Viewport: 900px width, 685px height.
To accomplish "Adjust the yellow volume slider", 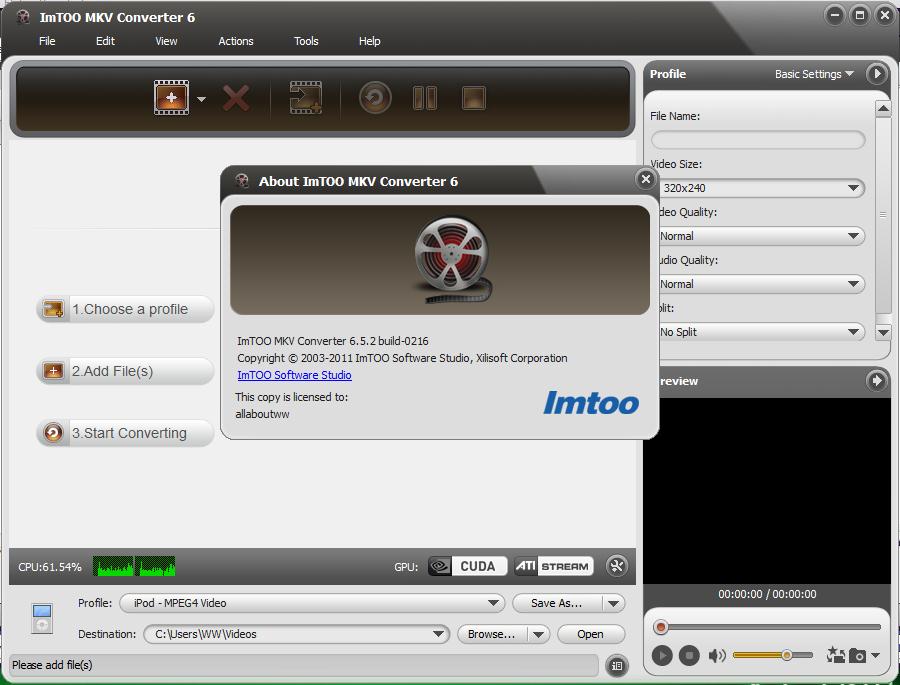I will (773, 655).
